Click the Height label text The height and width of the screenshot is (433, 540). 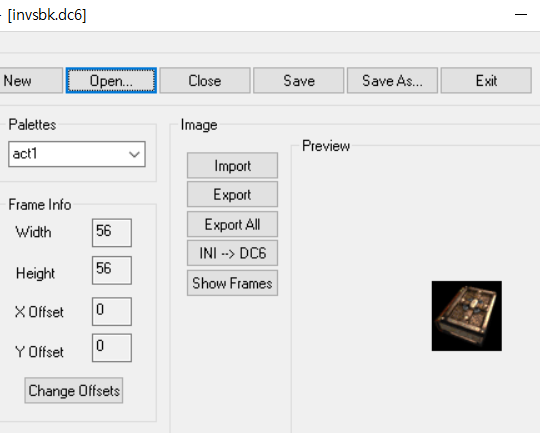tap(35, 274)
